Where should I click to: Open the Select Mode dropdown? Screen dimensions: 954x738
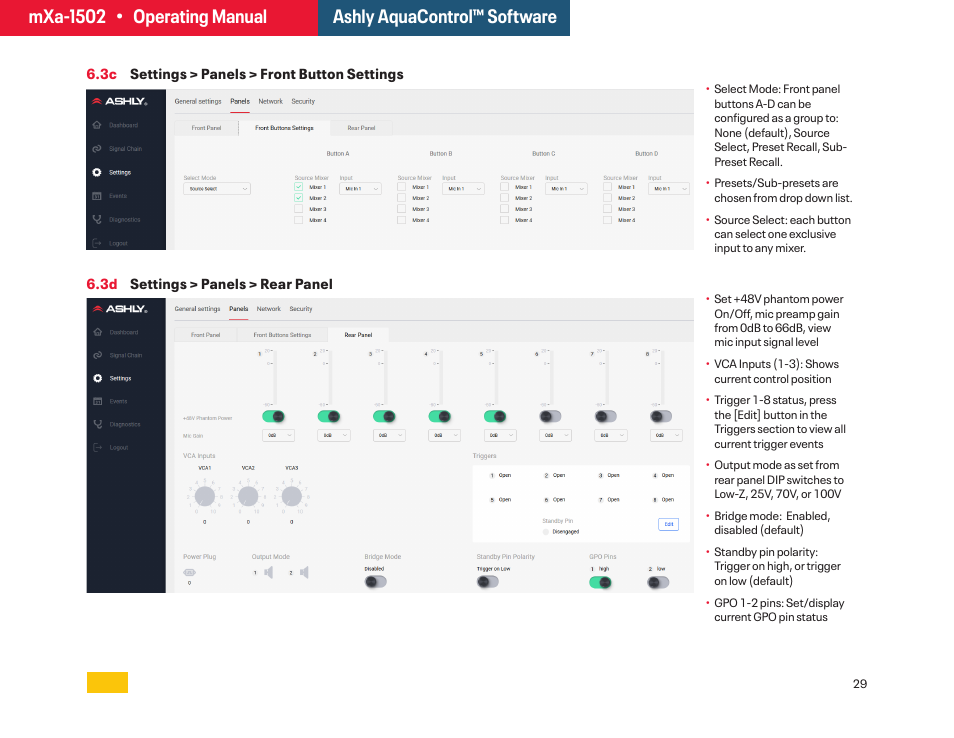217,189
